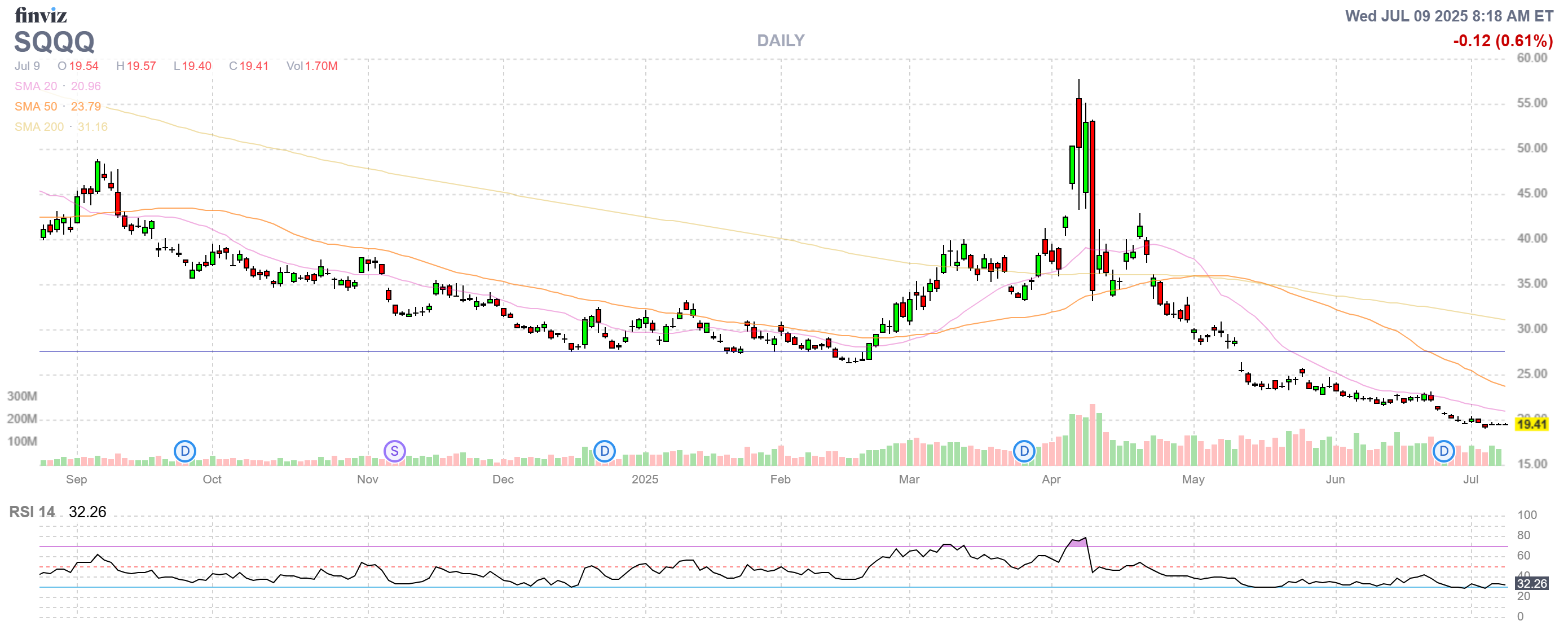Click the SMA 200 legend label
This screenshot has height=634, width=1568.
[39, 126]
